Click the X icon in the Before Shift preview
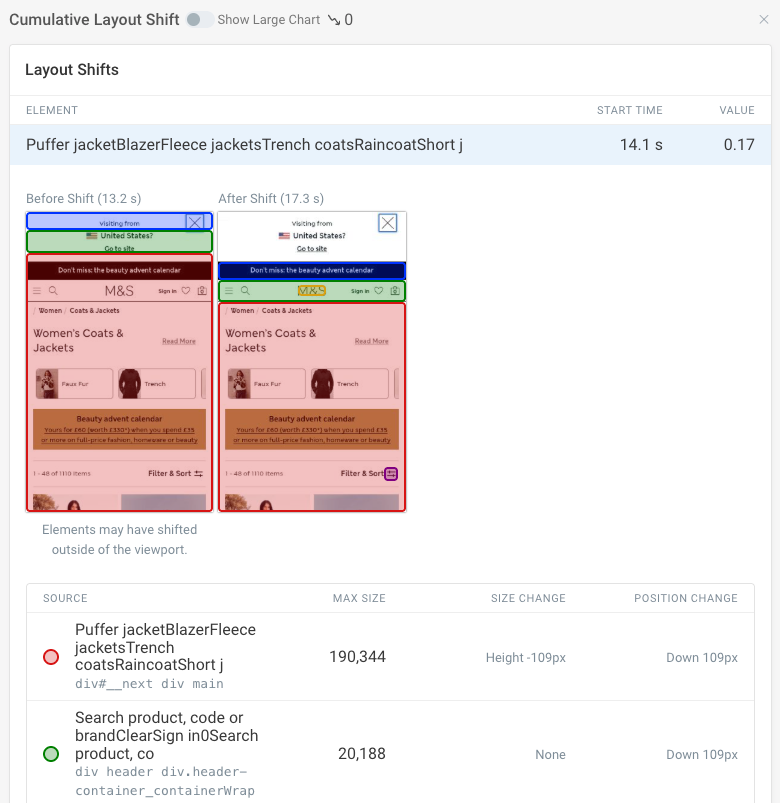The image size is (780, 803). point(195,222)
